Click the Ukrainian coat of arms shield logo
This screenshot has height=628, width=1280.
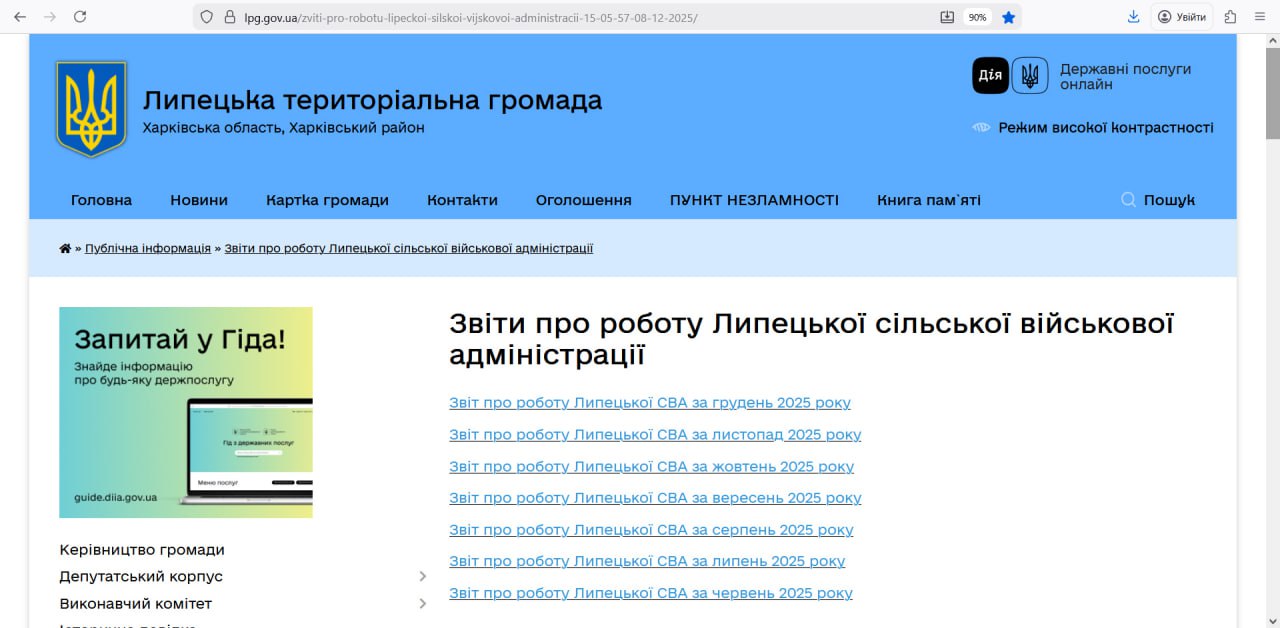(x=91, y=108)
